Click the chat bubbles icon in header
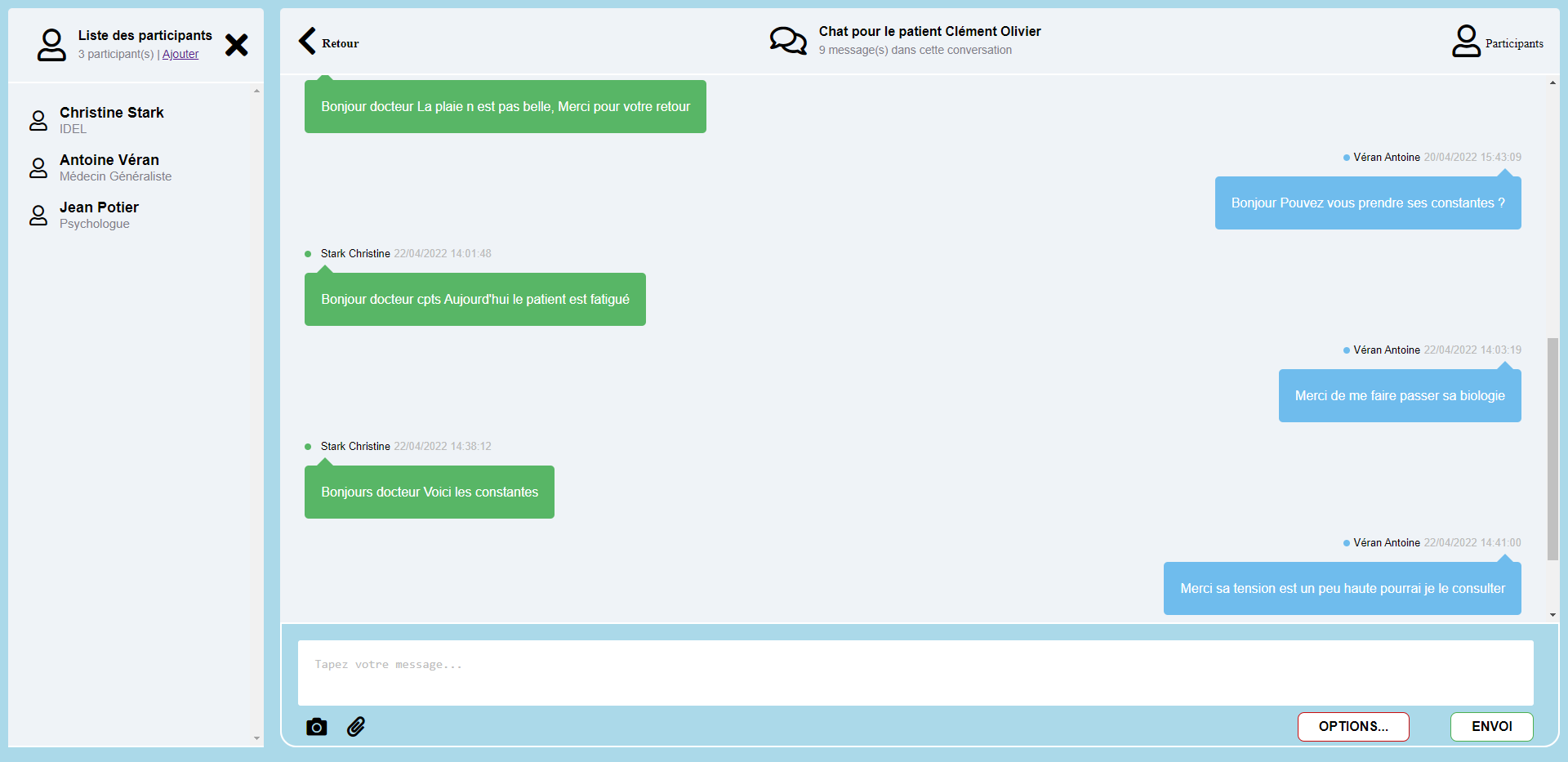The width and height of the screenshot is (1568, 762). tap(788, 41)
